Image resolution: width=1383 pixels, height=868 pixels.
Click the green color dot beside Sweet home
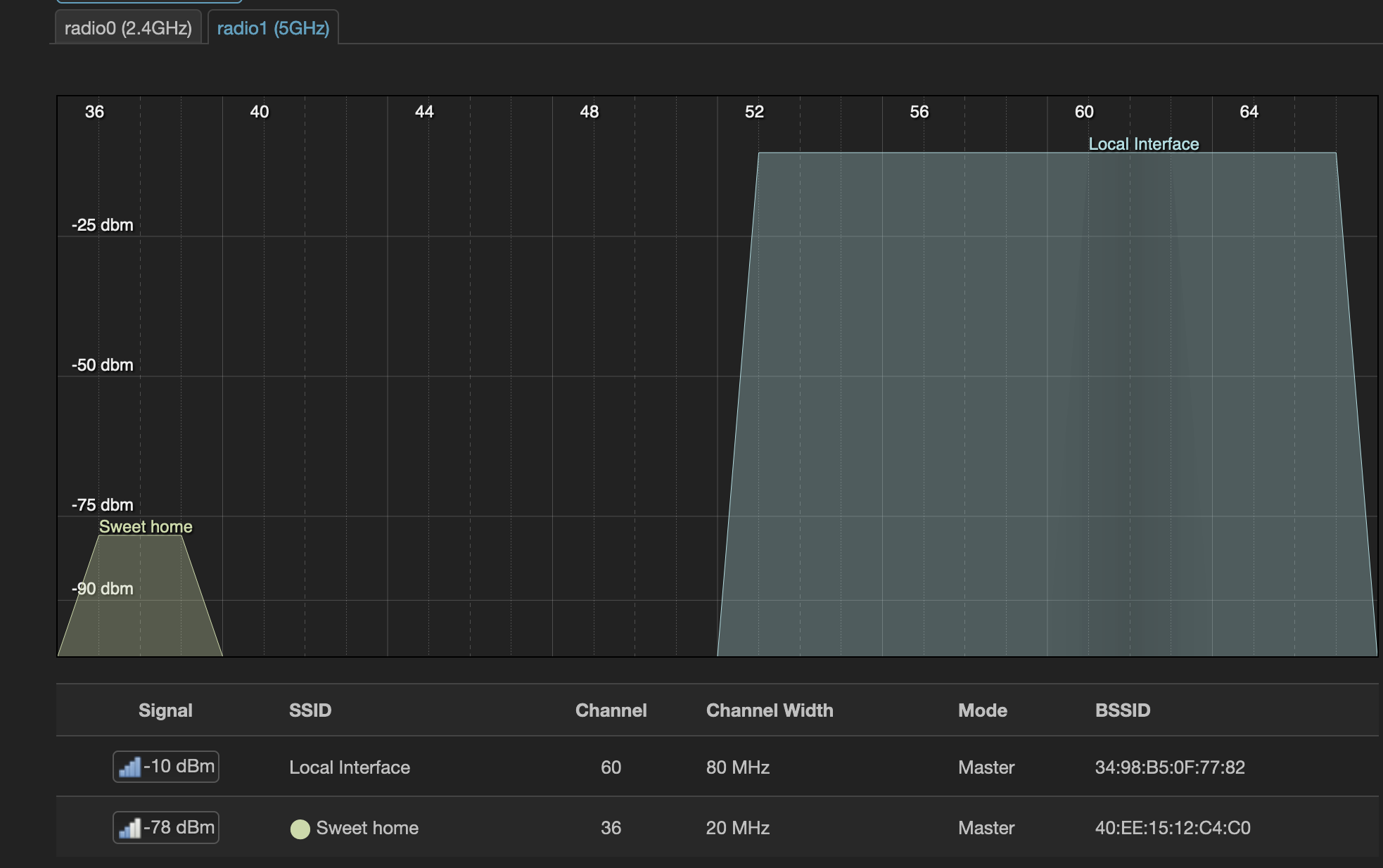[300, 829]
